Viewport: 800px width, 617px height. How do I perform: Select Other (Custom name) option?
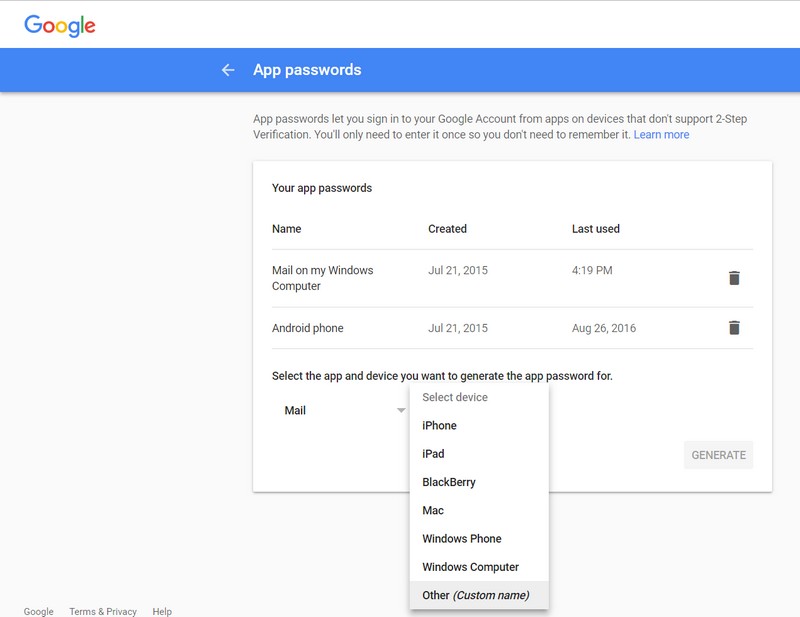(x=479, y=595)
